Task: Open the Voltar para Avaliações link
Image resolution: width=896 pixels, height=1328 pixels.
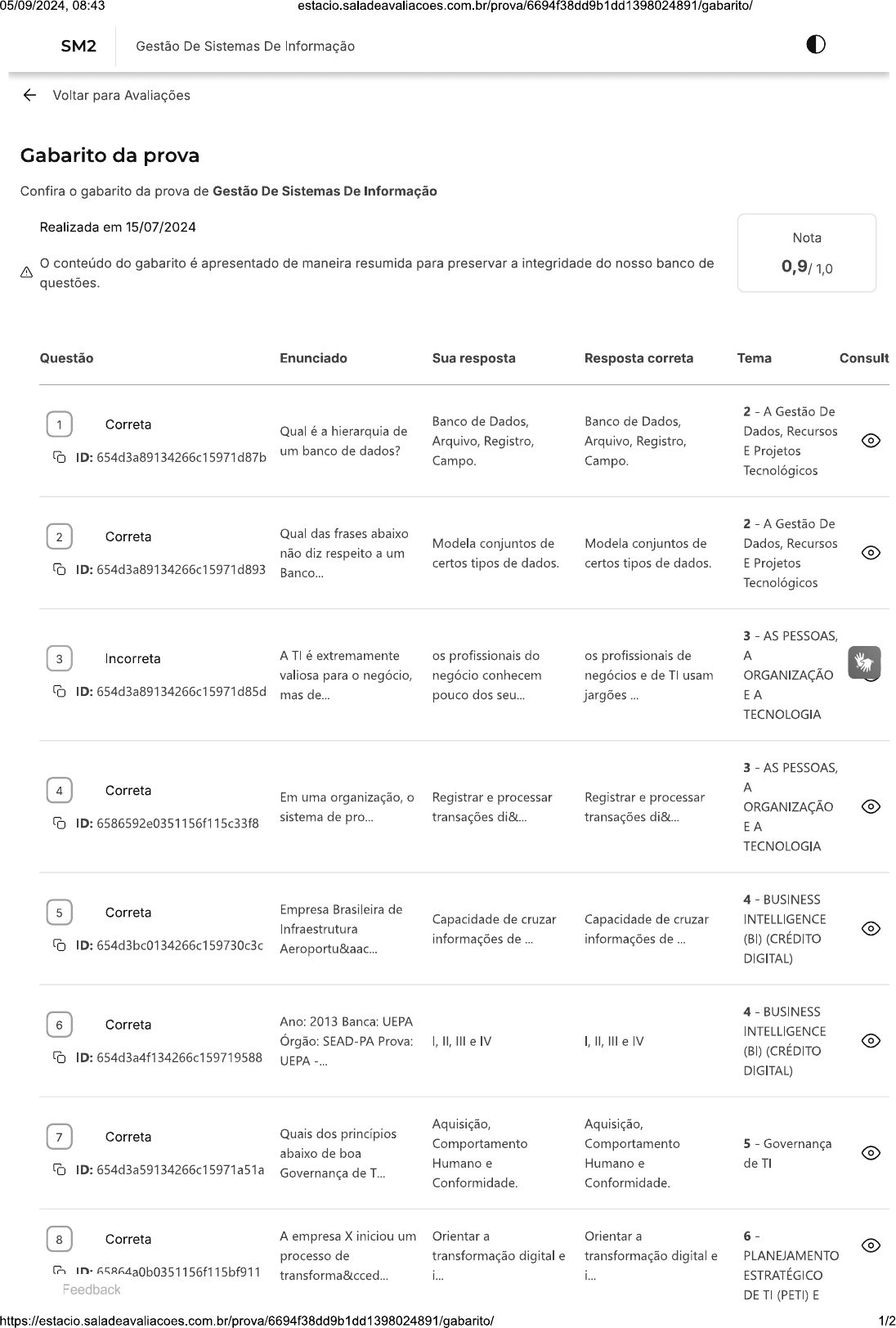Action: coord(121,95)
